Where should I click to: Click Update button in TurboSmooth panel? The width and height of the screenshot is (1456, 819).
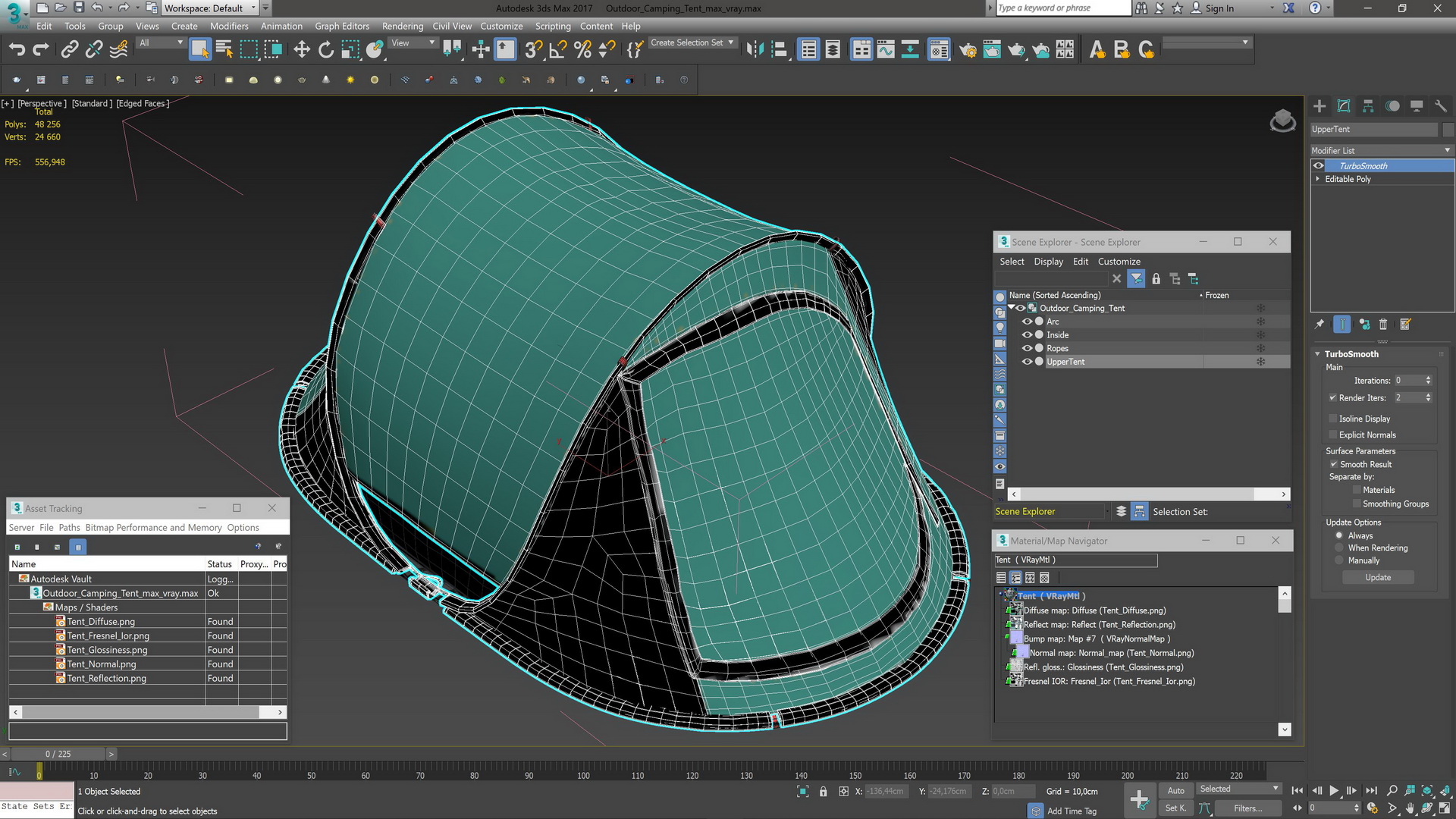click(1379, 577)
